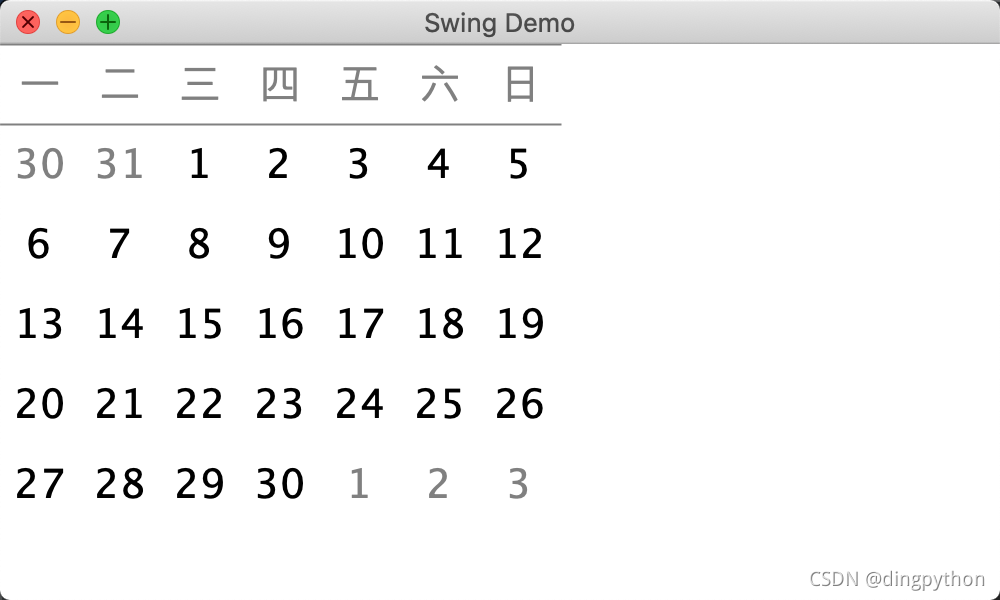Click date 9 in the calendar

279,244
